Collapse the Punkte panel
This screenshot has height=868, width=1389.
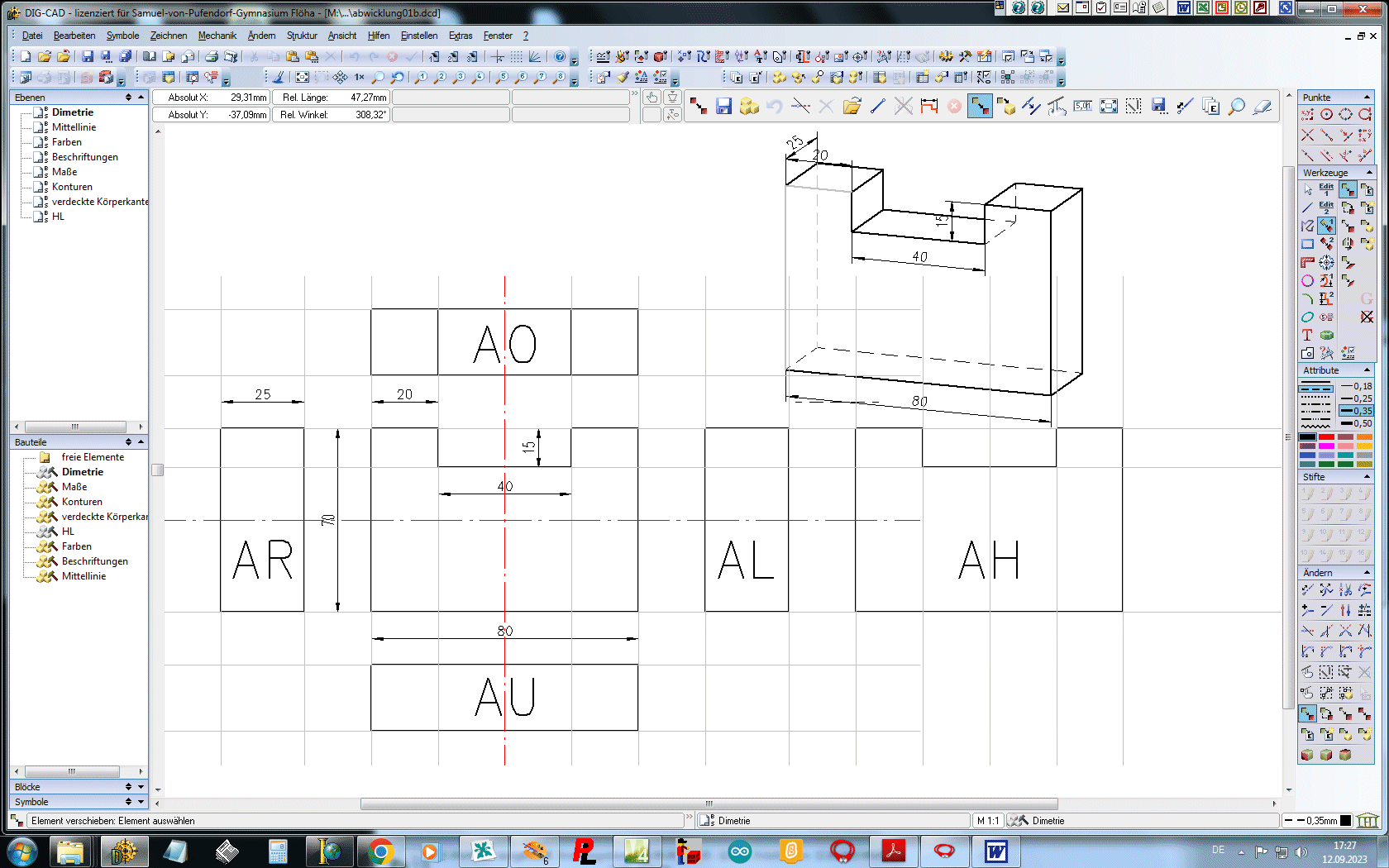coord(1368,97)
